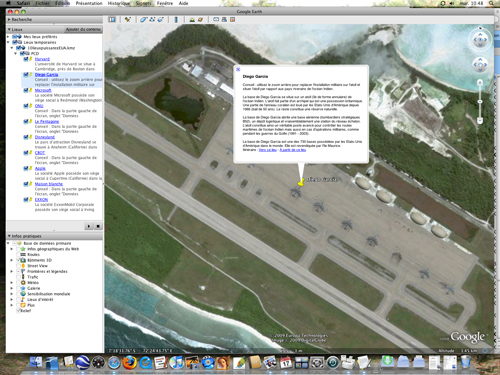
Task: Click the Add Path toolbar icon
Action: (x=152, y=20)
